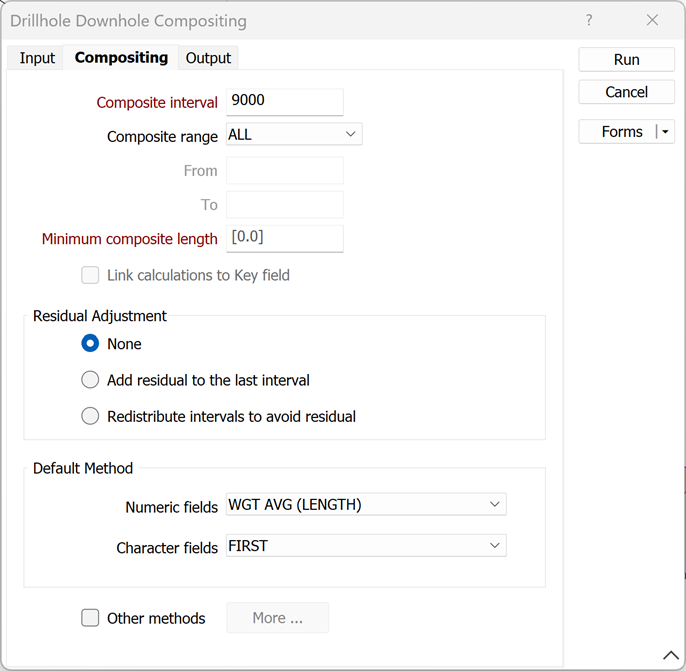Click the disabled More button
The height and width of the screenshot is (671, 686).
point(277,618)
